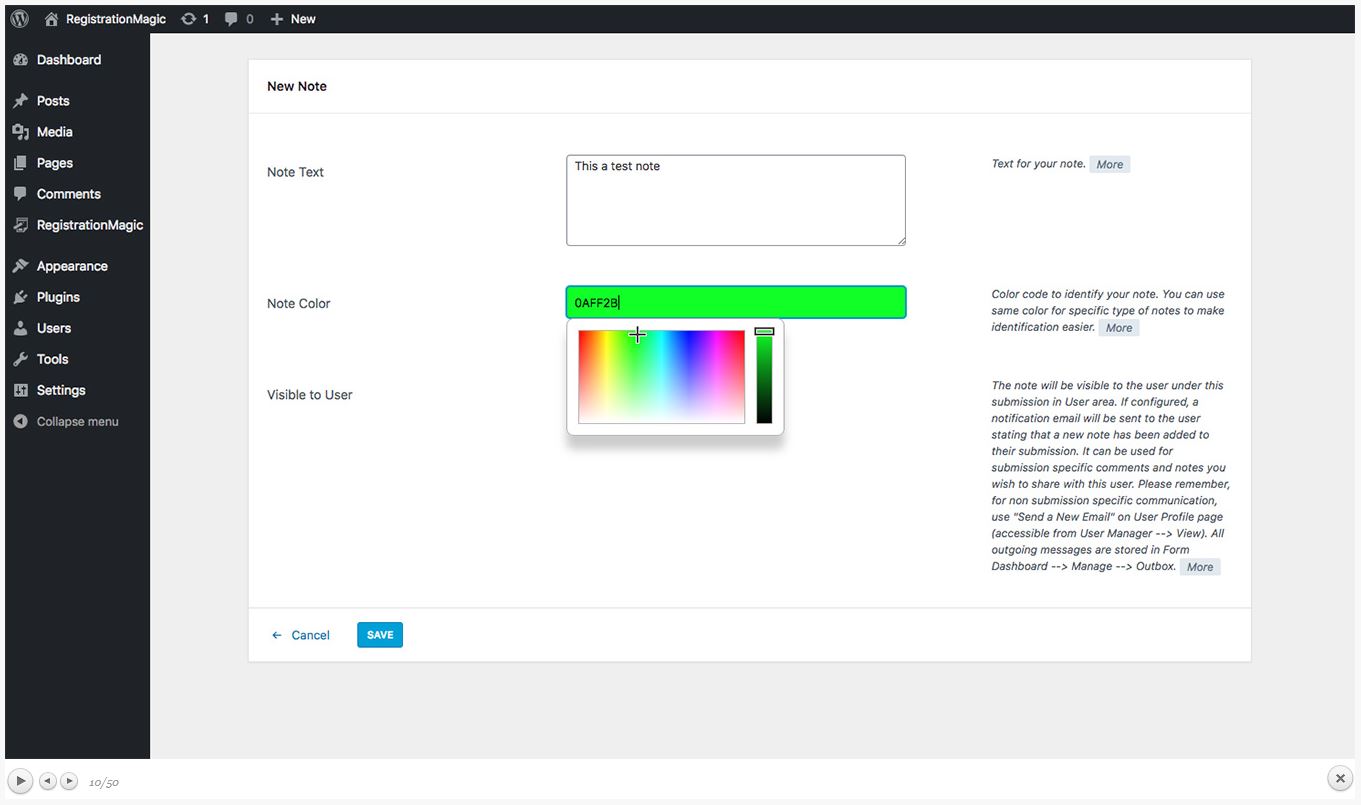
Task: Click the green Note Color hex field
Action: (x=736, y=303)
